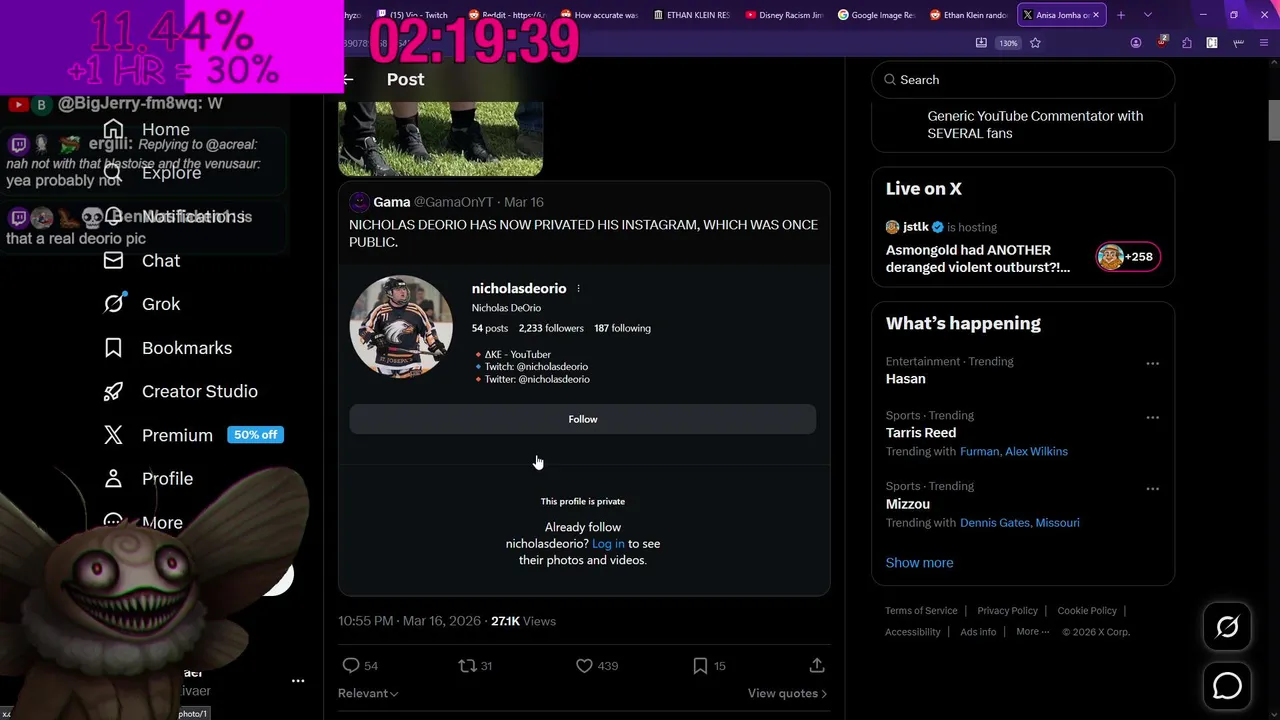Open Creator Studio in the sidebar
Viewport: 1280px width, 720px height.
(x=181, y=391)
